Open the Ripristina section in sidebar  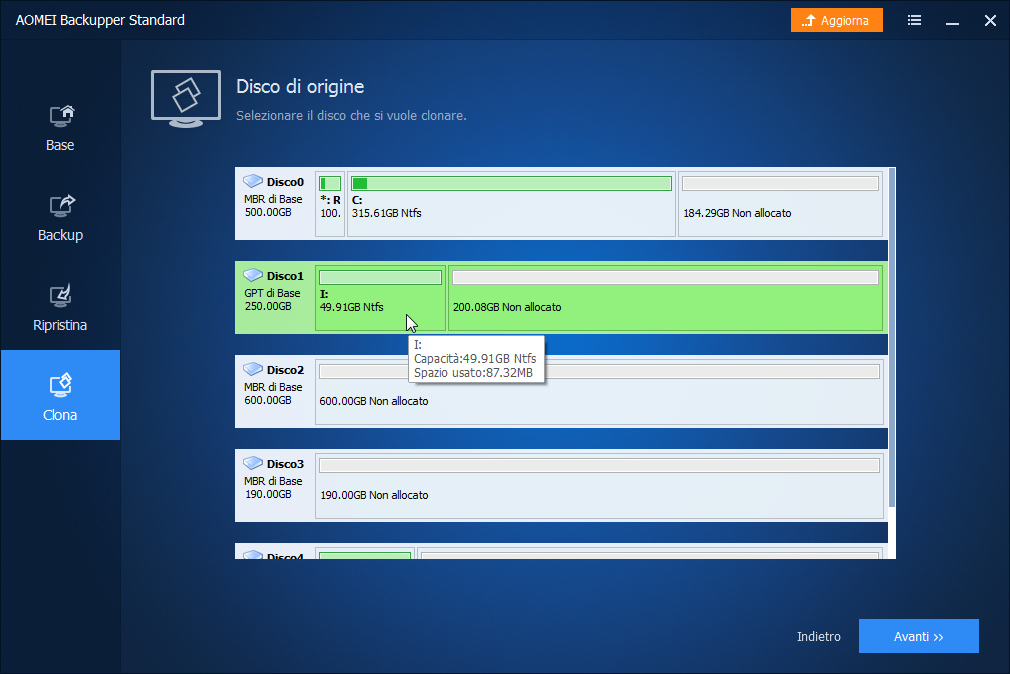pos(60,309)
